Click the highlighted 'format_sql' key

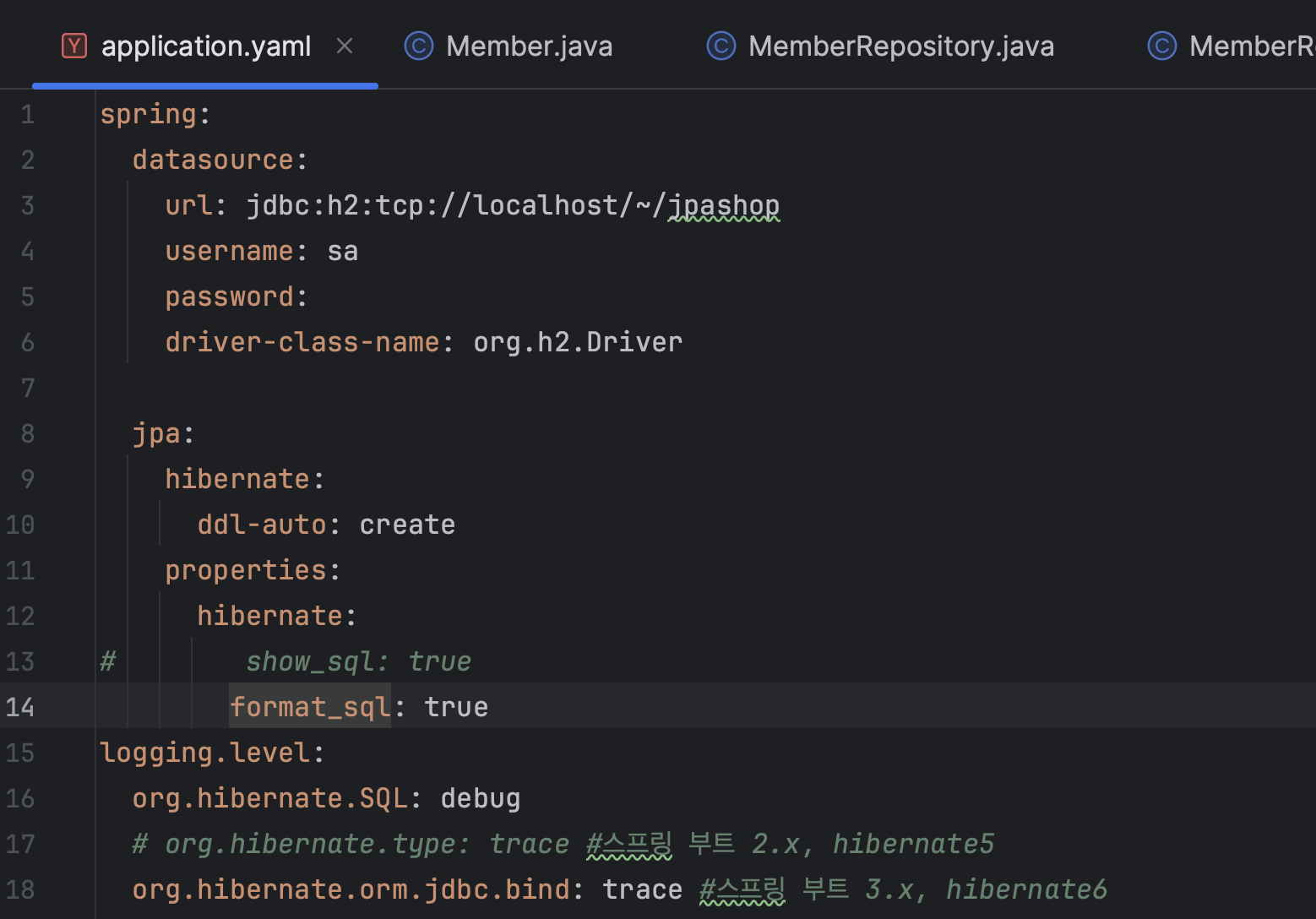(x=310, y=707)
